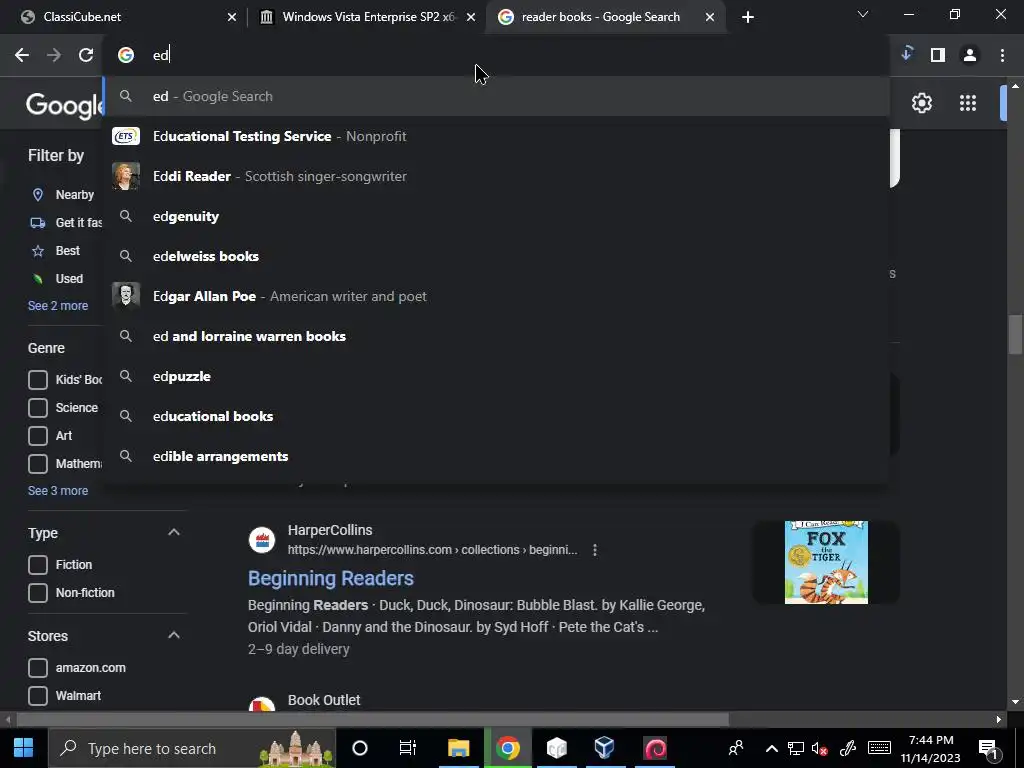Pick the edelweiss books suggestion
Screen dimensions: 1024x768
coord(496,257)
